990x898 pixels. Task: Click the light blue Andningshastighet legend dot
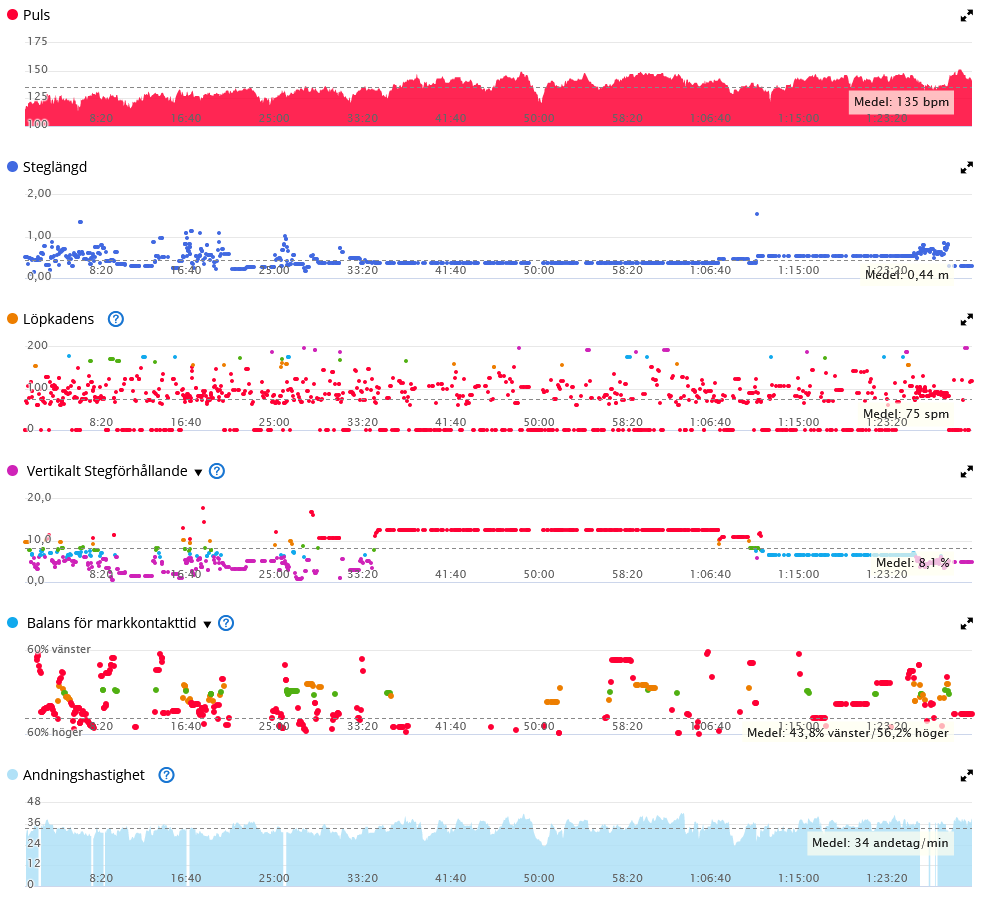point(12,775)
